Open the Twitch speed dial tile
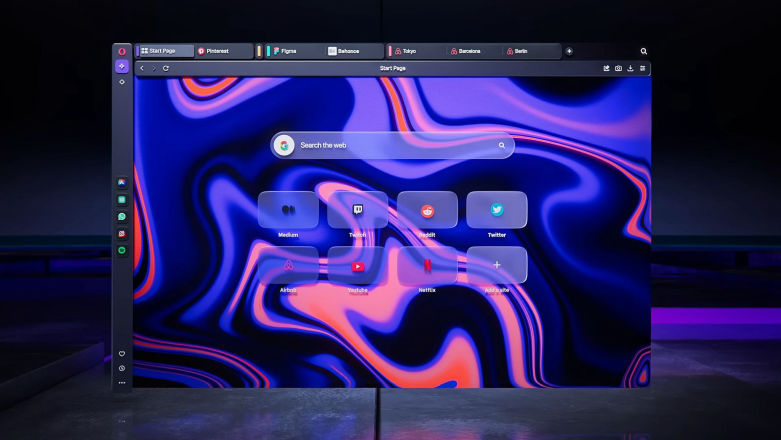The image size is (781, 440). tap(357, 210)
